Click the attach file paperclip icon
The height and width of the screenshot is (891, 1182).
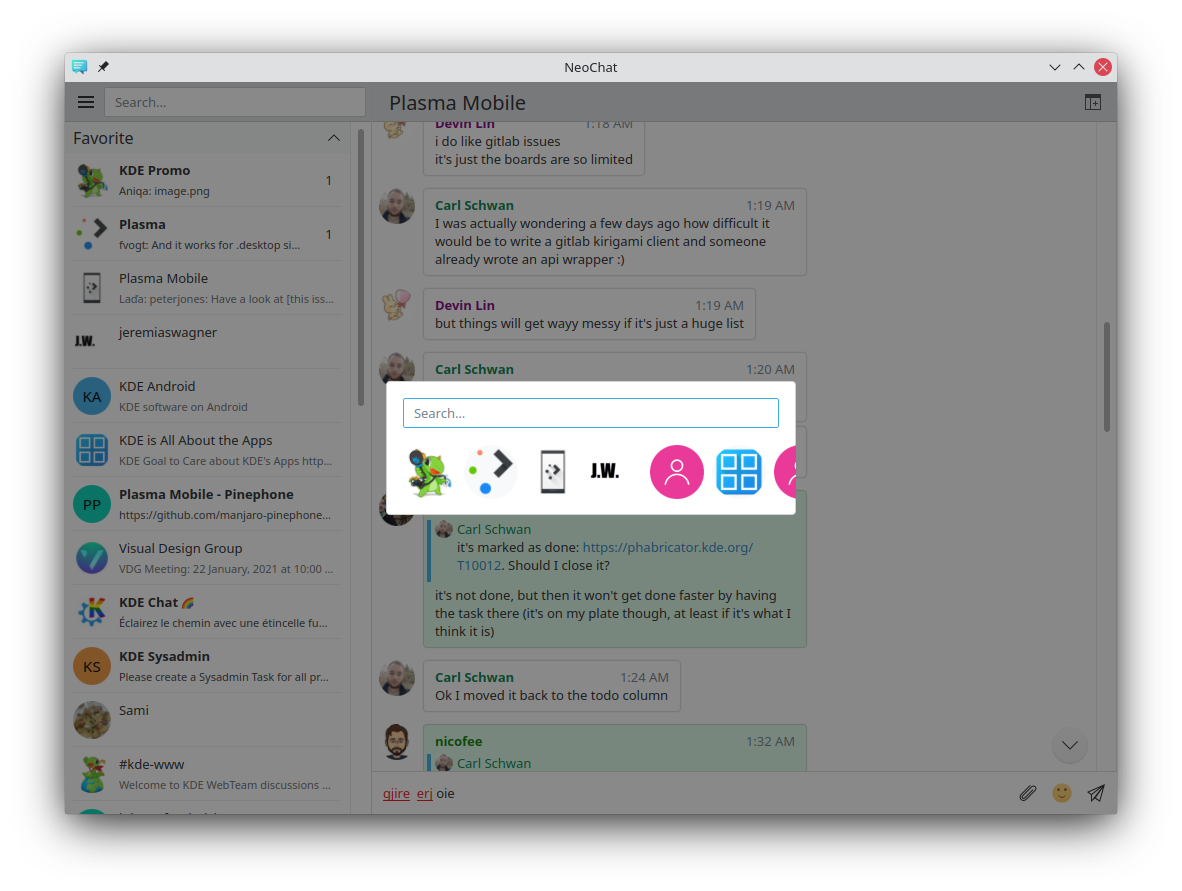1027,793
